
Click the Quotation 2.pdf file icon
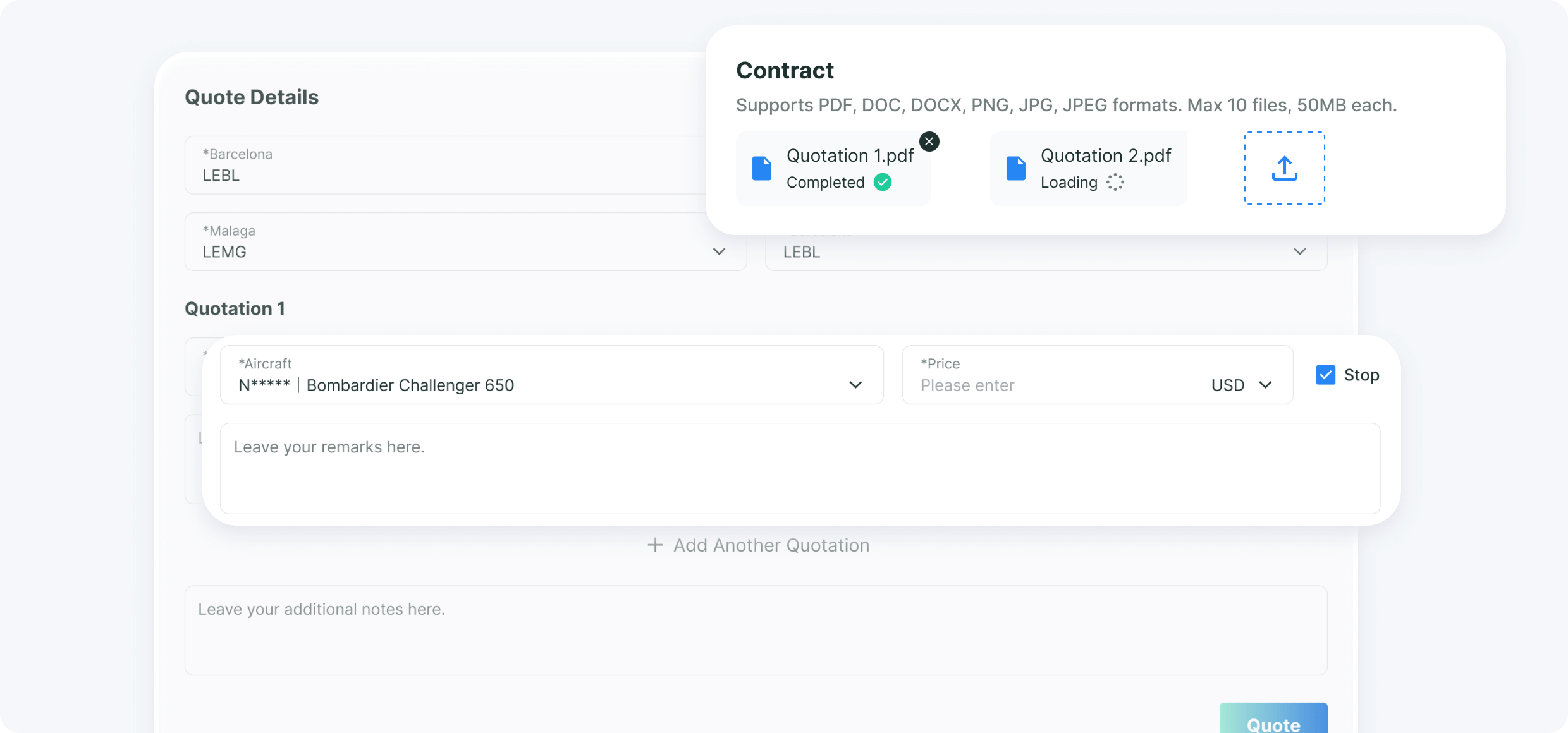[1016, 169]
